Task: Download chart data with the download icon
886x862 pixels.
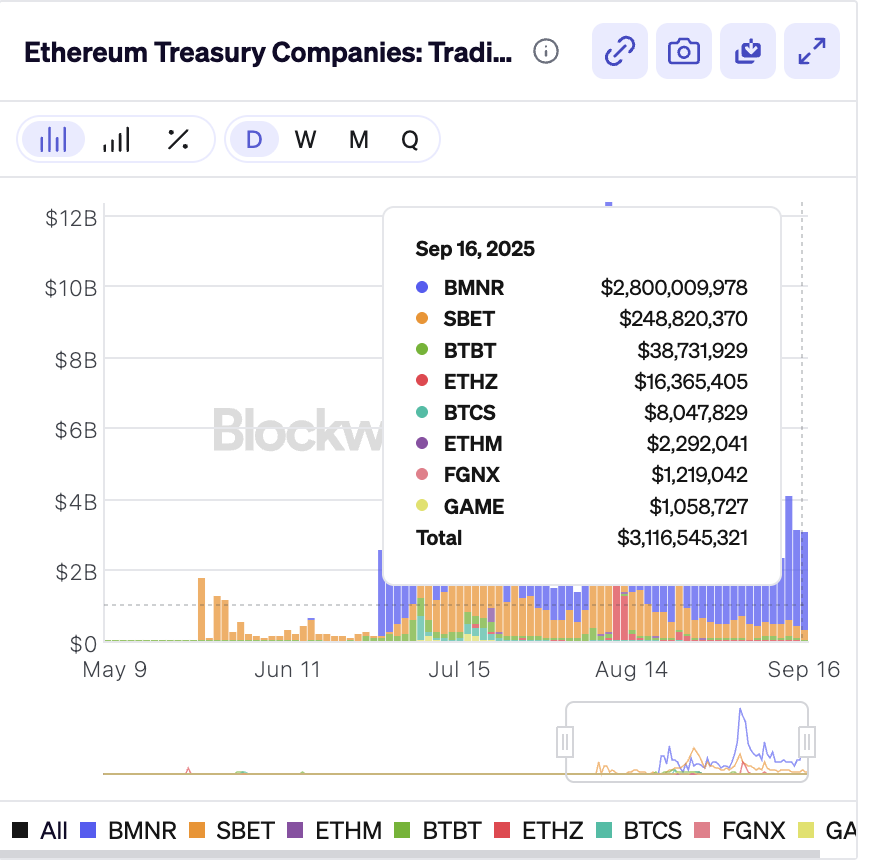Action: [x=748, y=52]
